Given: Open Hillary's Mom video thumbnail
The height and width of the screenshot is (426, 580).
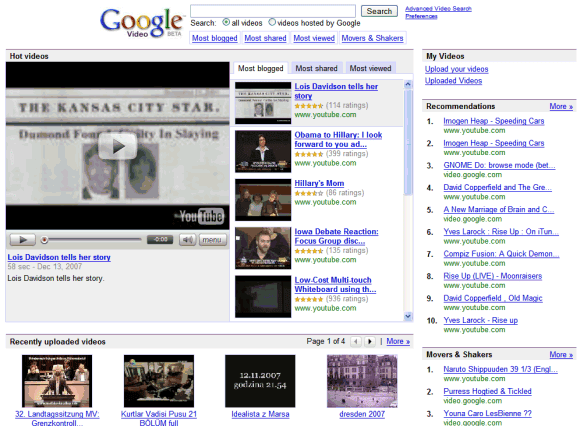Looking at the screenshot, I should [x=263, y=200].
